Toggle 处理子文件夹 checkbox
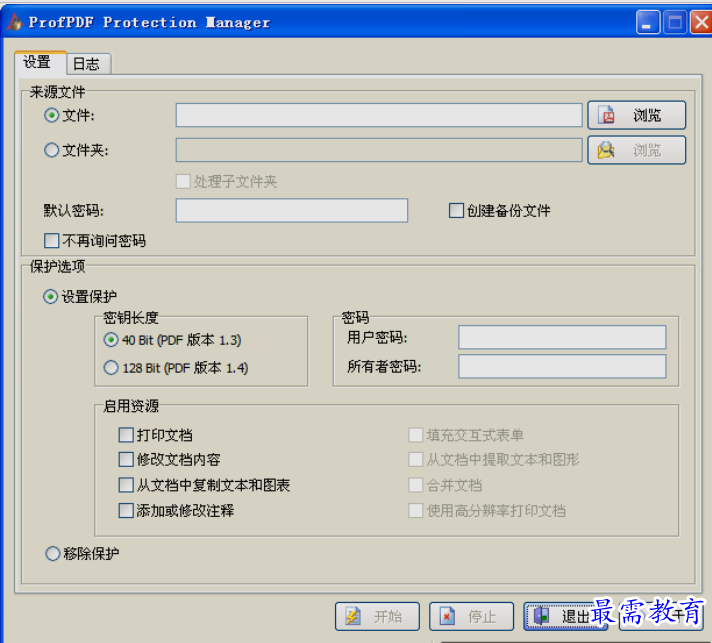This screenshot has width=712, height=643. pyautogui.click(x=183, y=182)
